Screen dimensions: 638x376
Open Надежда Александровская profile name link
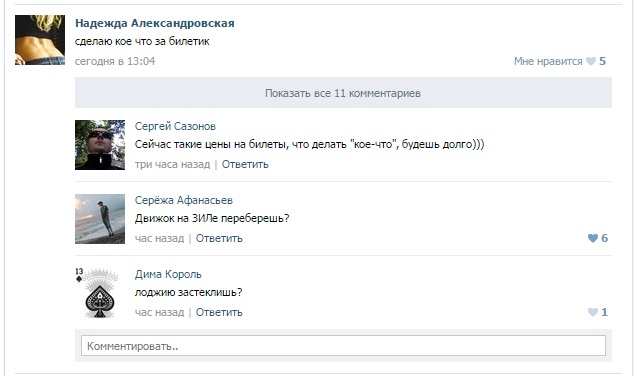(x=155, y=23)
